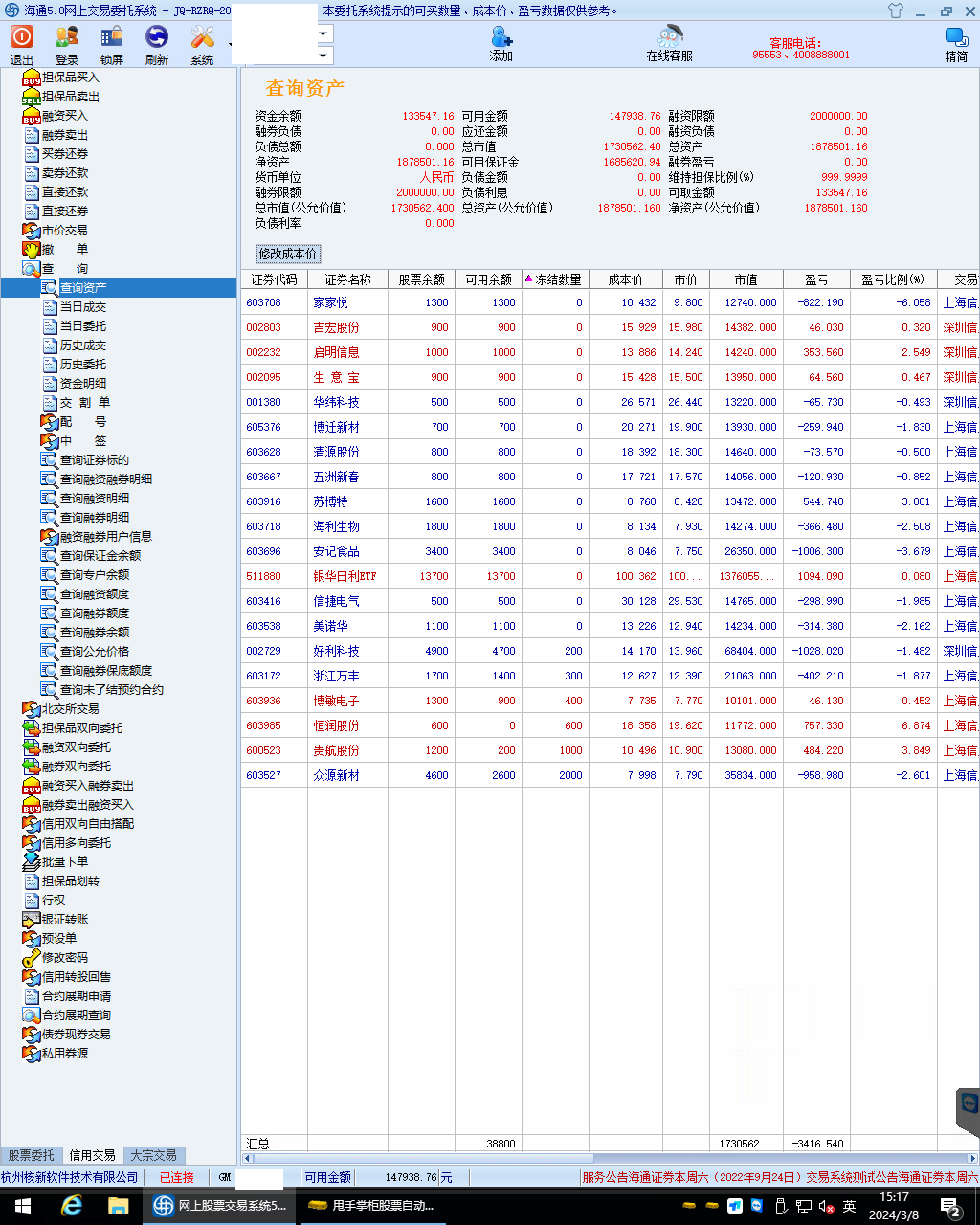980x1225 pixels.
Task: Switch to 信用交易 bottom tab
Action: point(92,1155)
